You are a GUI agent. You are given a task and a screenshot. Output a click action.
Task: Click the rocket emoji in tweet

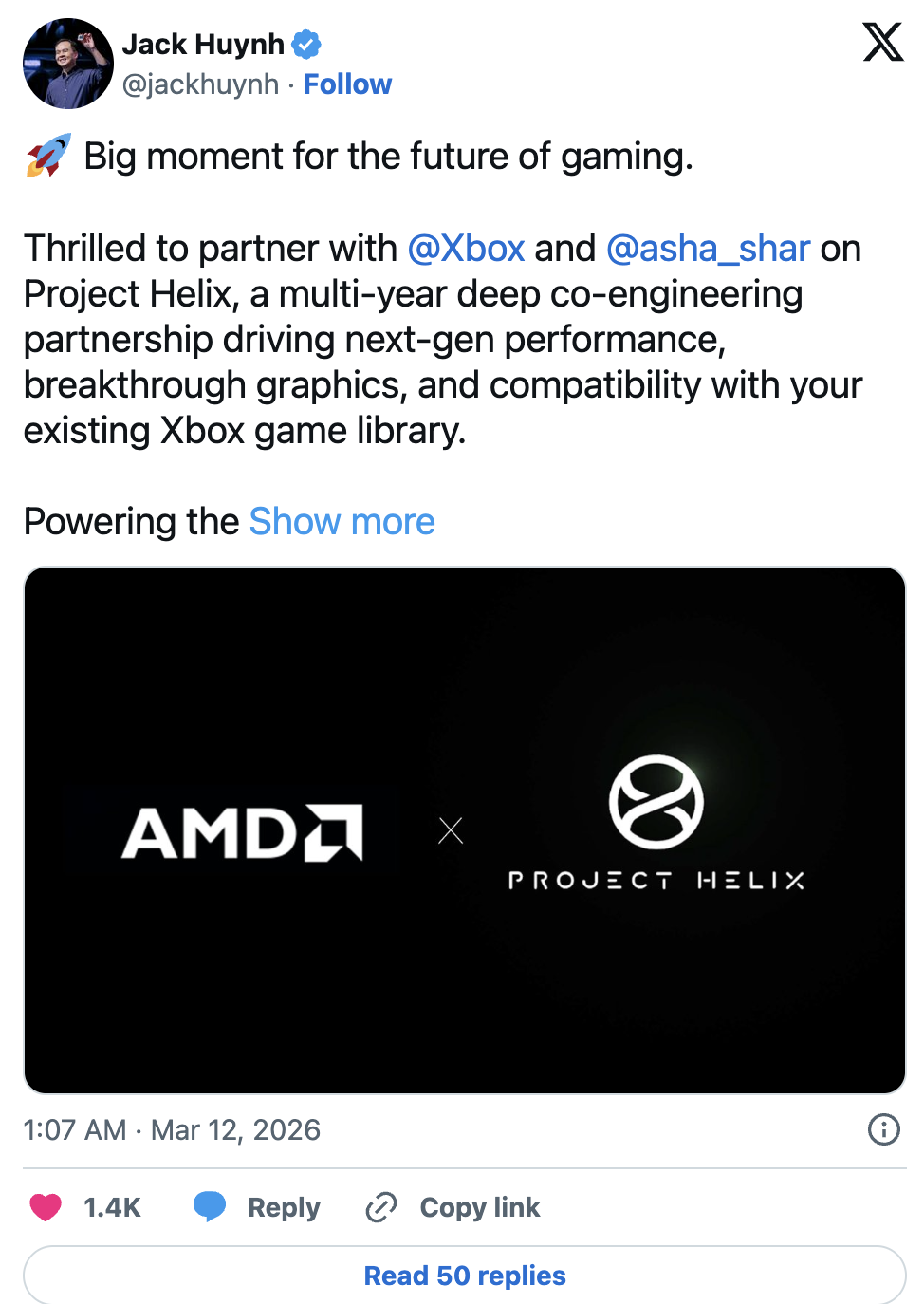pos(48,157)
